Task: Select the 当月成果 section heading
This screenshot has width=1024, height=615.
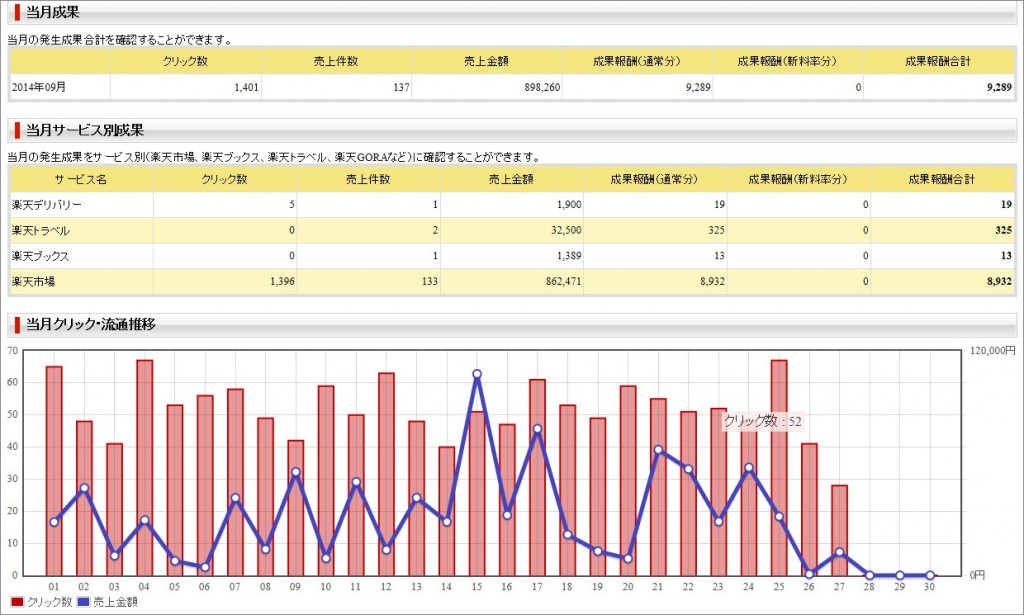Action: point(53,12)
